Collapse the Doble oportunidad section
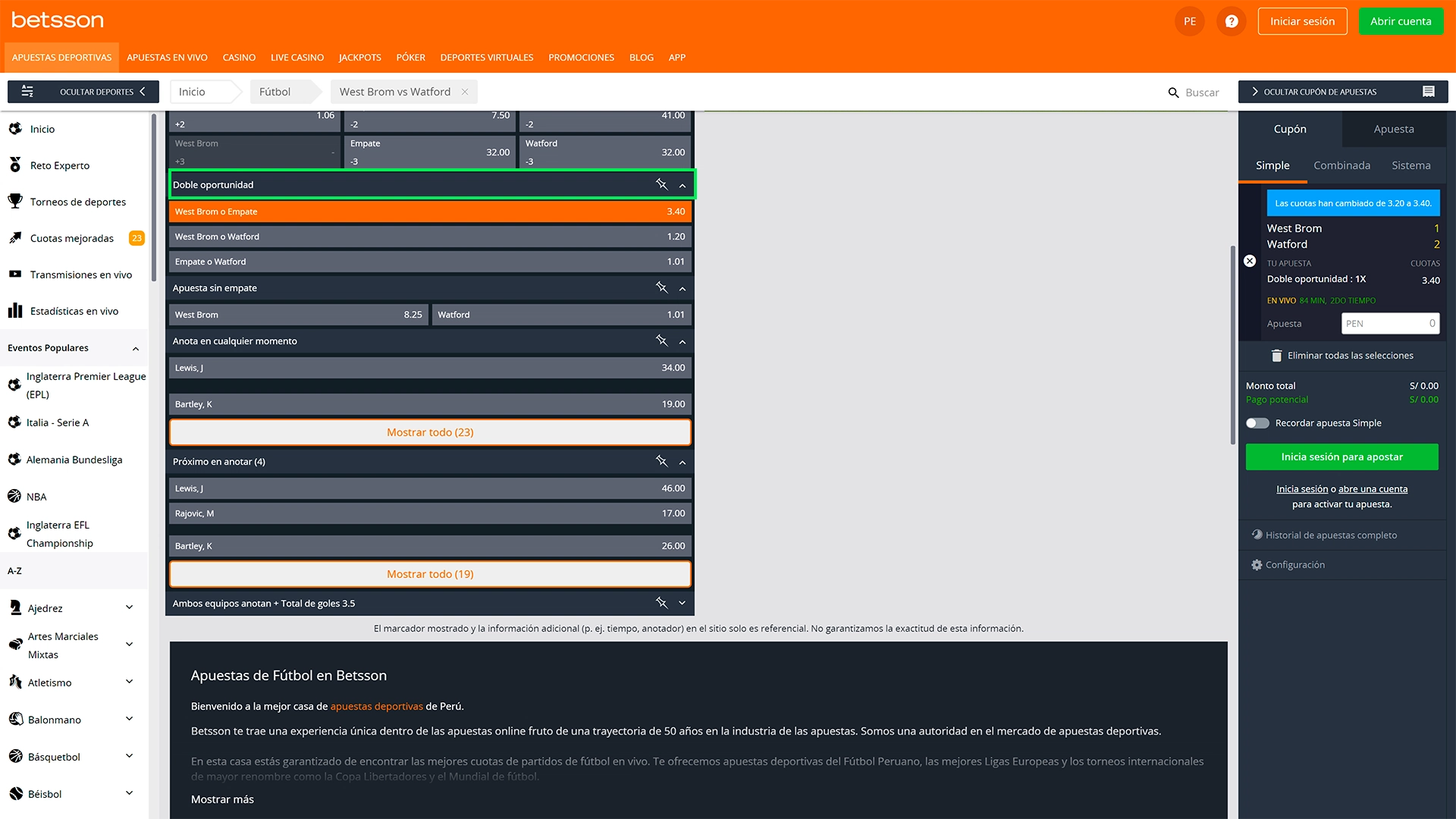 [682, 185]
